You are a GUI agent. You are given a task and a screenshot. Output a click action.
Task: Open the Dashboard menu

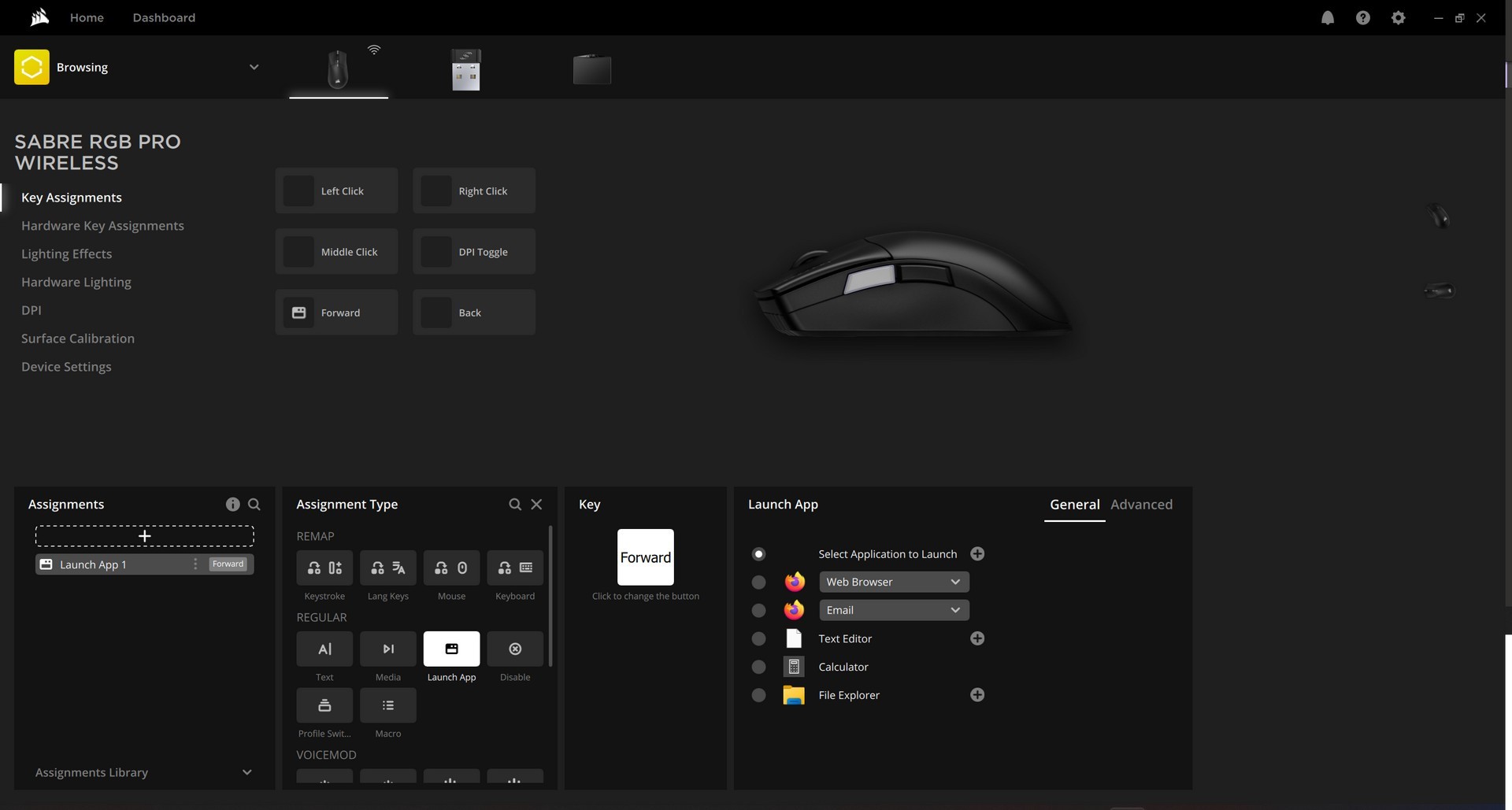click(x=164, y=17)
